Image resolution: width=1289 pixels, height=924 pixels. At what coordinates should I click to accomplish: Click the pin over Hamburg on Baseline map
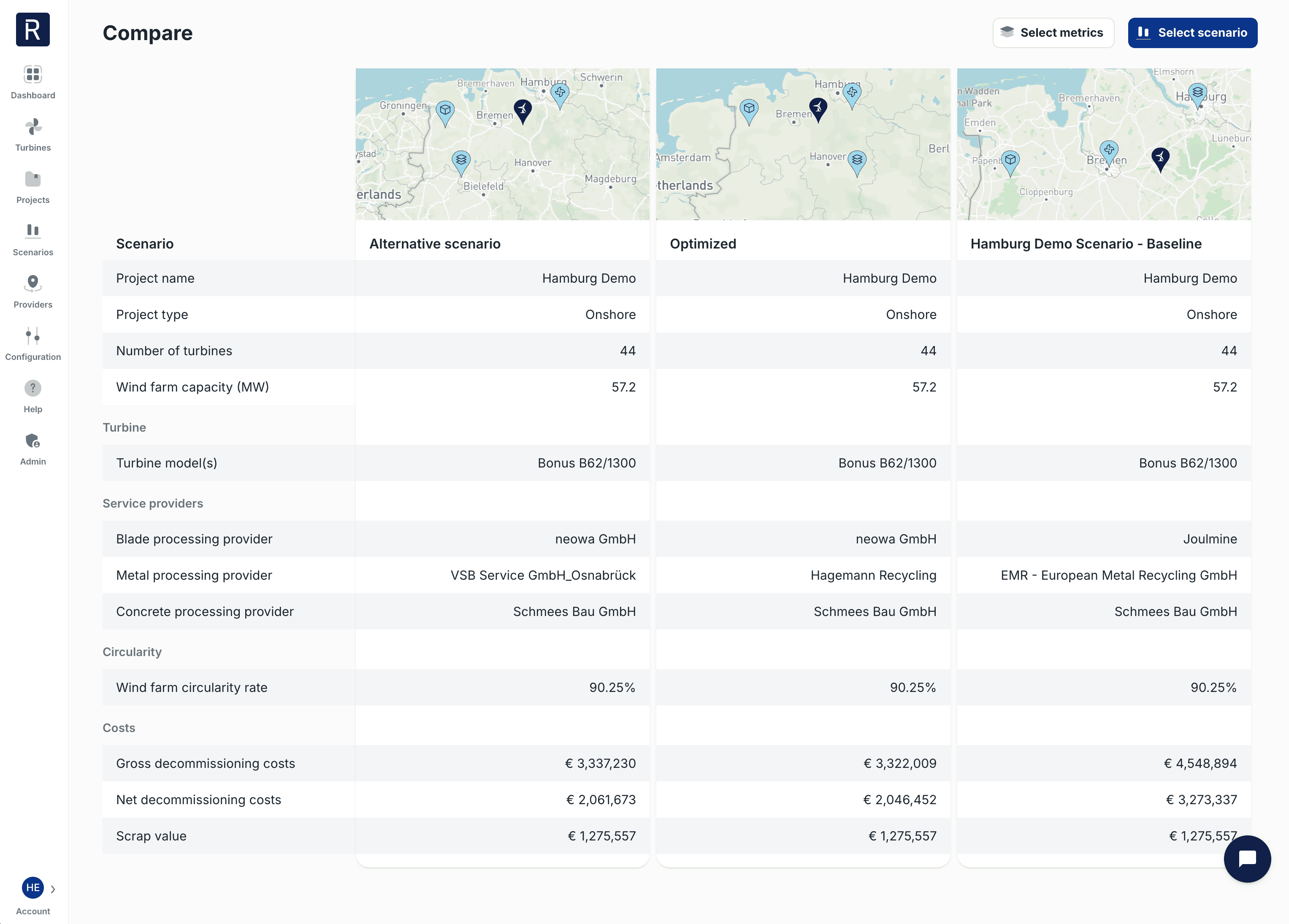click(1197, 94)
